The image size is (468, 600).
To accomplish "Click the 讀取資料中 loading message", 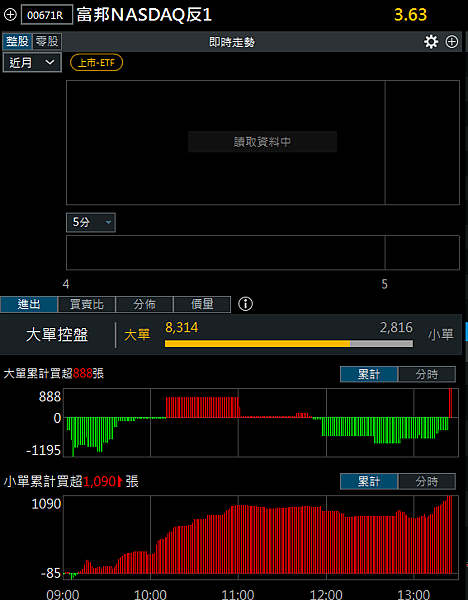I will (263, 142).
